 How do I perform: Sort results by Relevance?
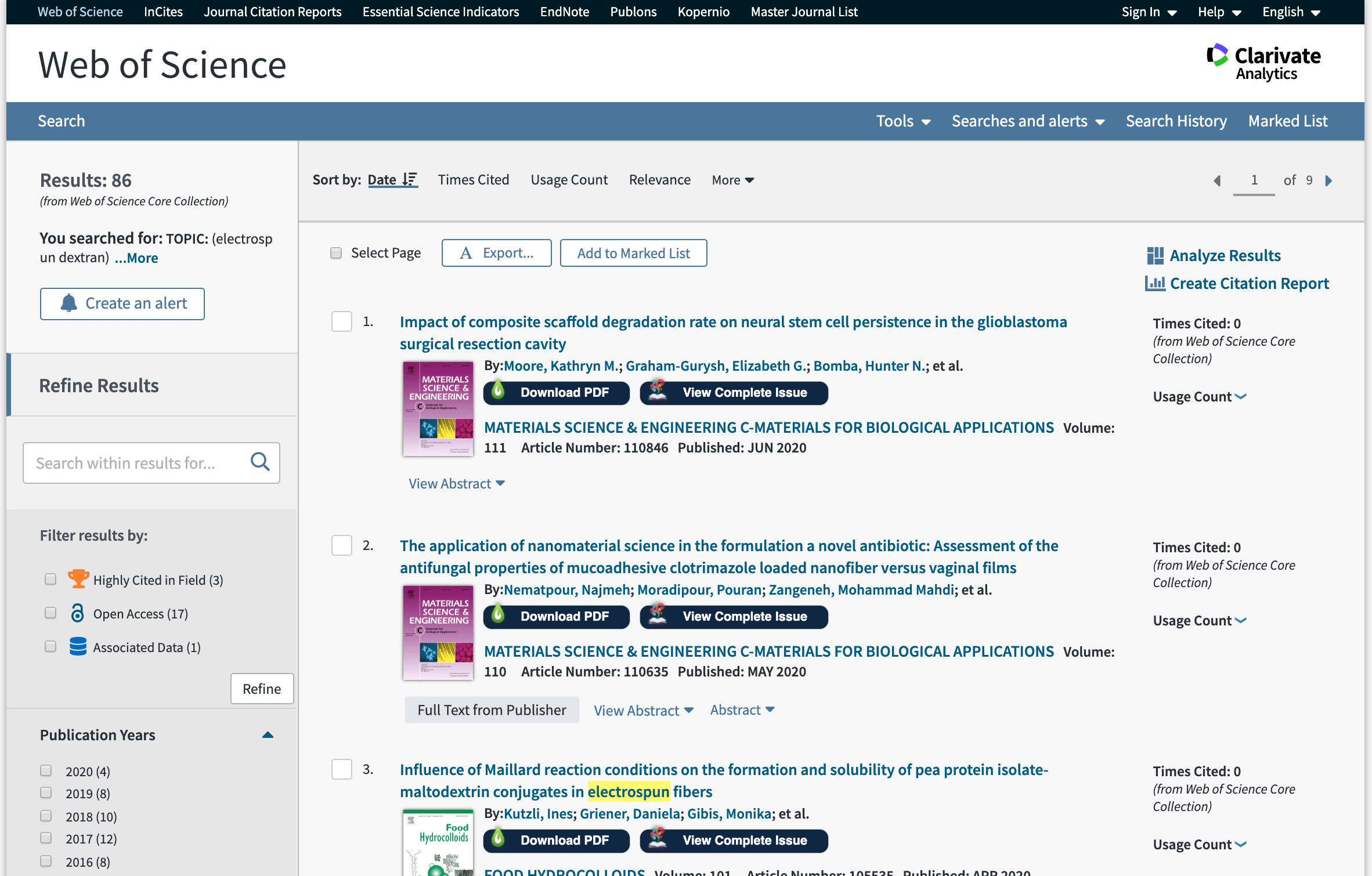point(659,180)
